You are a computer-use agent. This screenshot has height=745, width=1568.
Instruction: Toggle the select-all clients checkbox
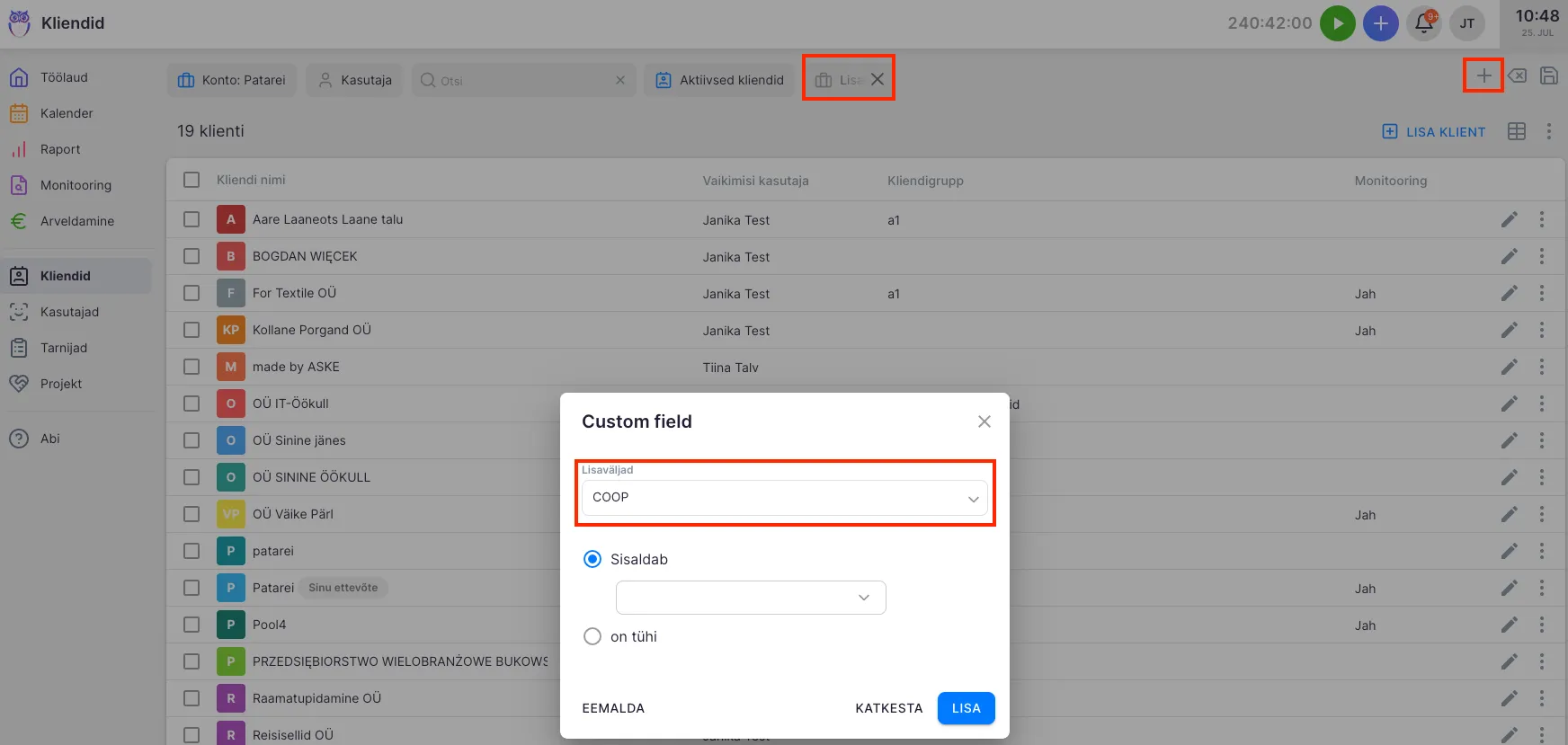pos(192,180)
